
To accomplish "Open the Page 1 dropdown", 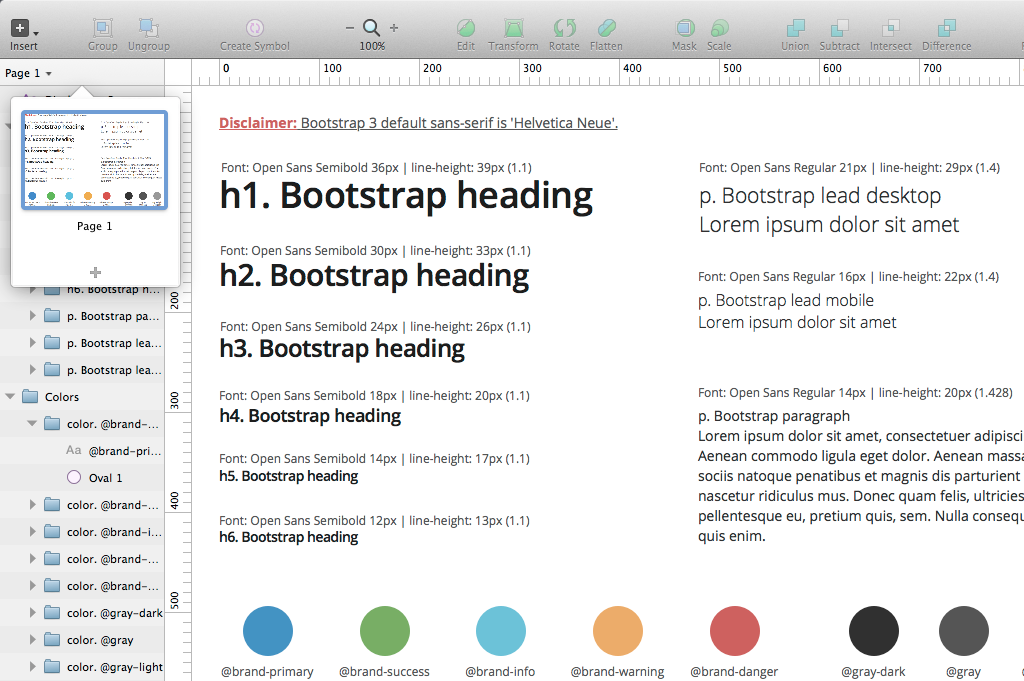I will (x=28, y=73).
